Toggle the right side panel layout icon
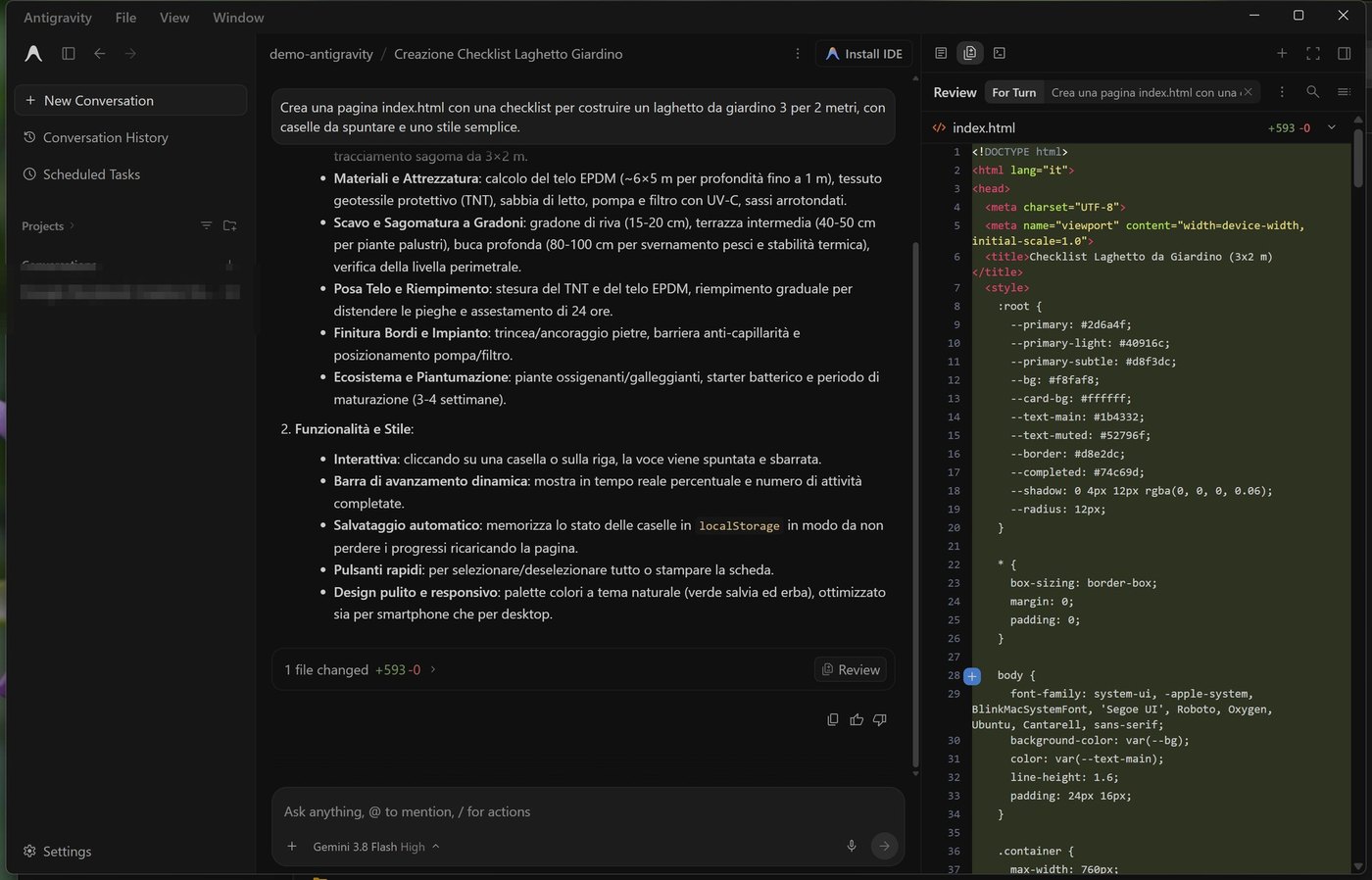Viewport: 1372px width, 880px height. 1345,53
